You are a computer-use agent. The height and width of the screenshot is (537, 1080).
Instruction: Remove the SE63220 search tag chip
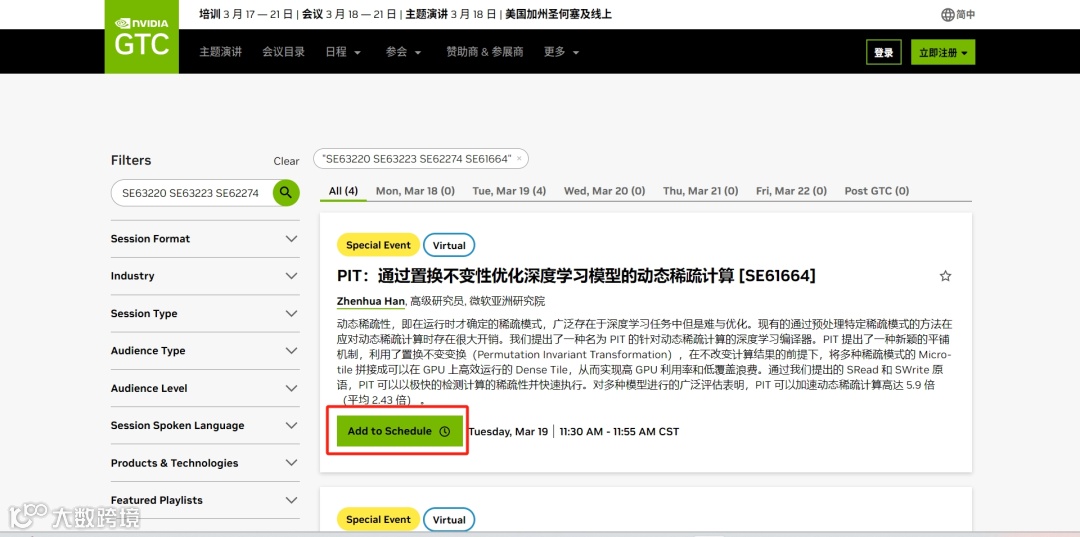click(x=519, y=159)
